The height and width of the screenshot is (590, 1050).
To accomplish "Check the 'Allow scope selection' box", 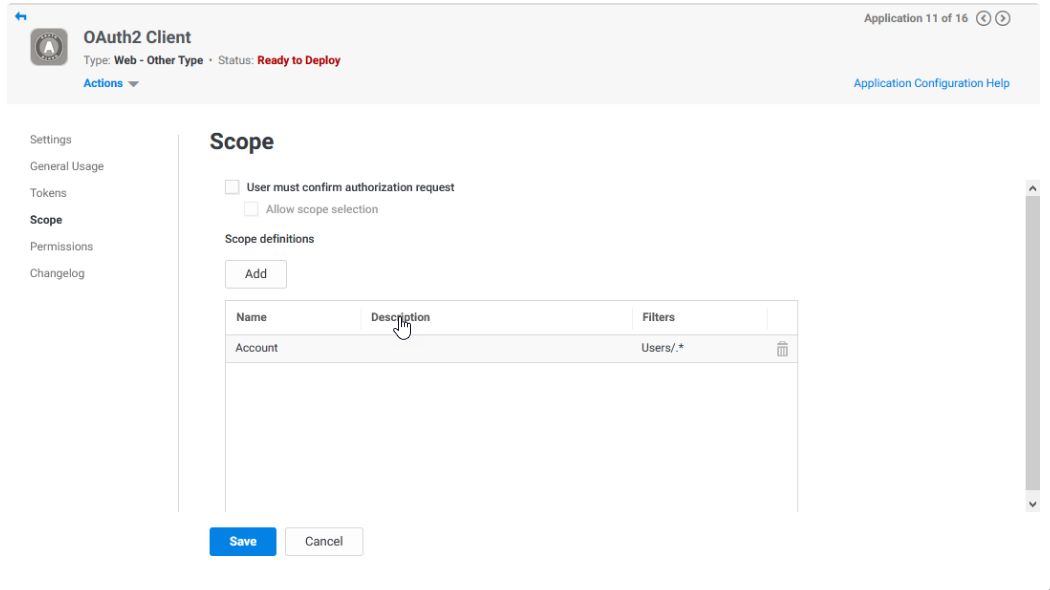I will point(251,208).
